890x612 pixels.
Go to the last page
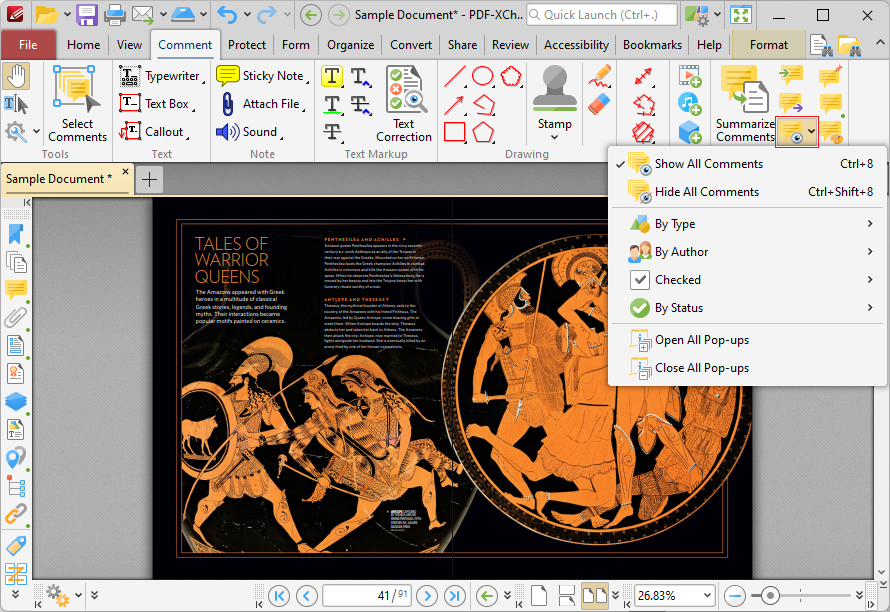(x=455, y=596)
